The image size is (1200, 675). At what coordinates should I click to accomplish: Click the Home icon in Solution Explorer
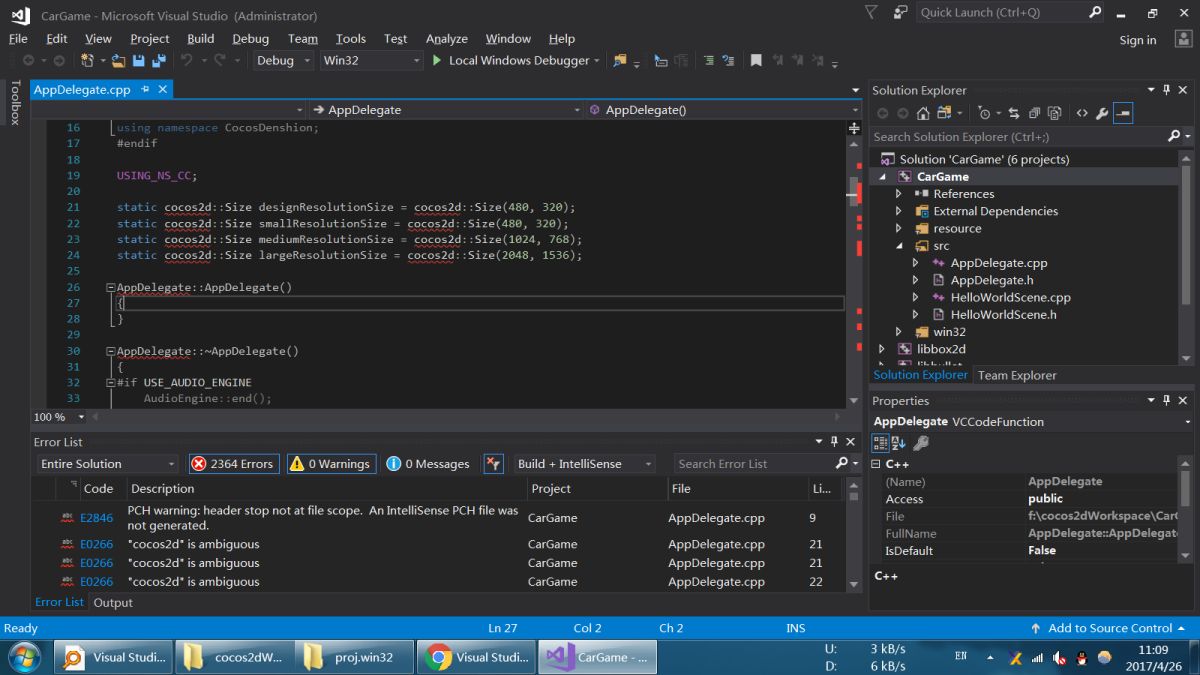[923, 113]
